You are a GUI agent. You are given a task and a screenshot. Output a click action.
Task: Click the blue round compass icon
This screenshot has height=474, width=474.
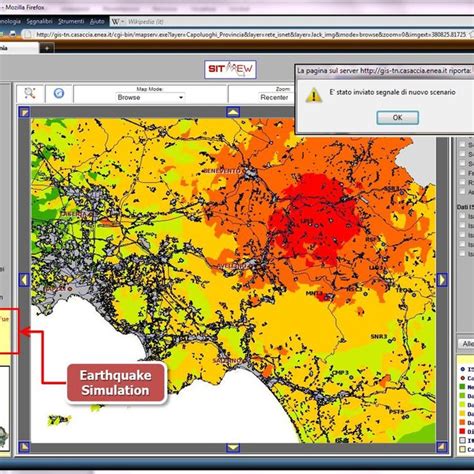59,93
